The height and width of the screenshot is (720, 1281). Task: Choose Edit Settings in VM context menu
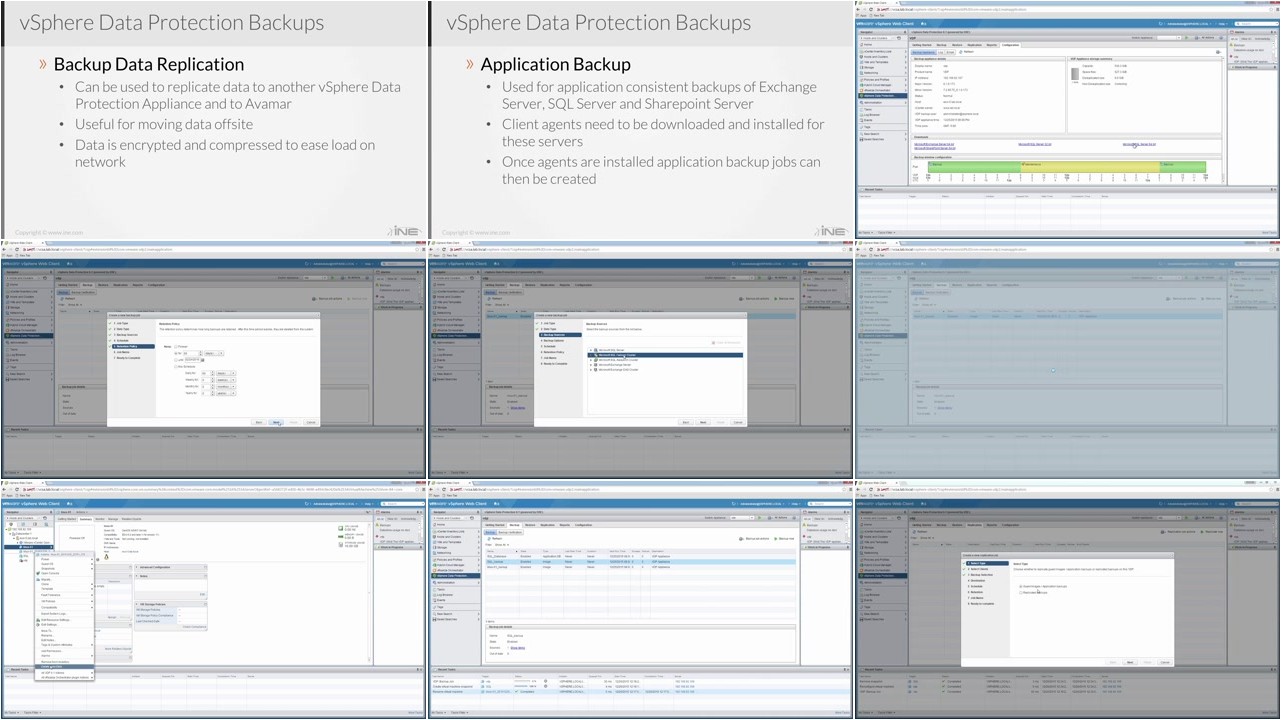(64, 624)
